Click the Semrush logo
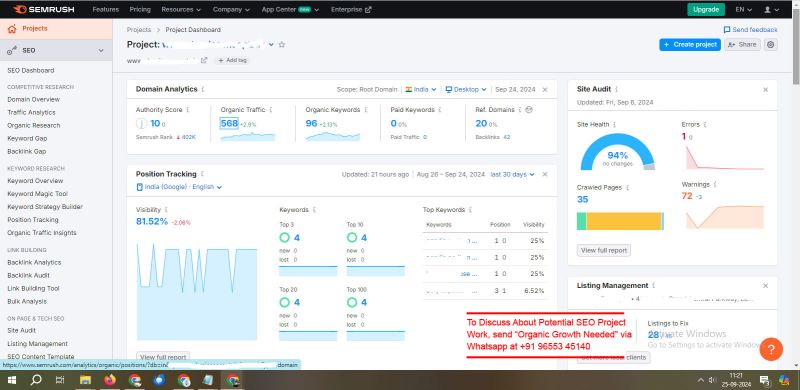The image size is (800, 390). (43, 9)
